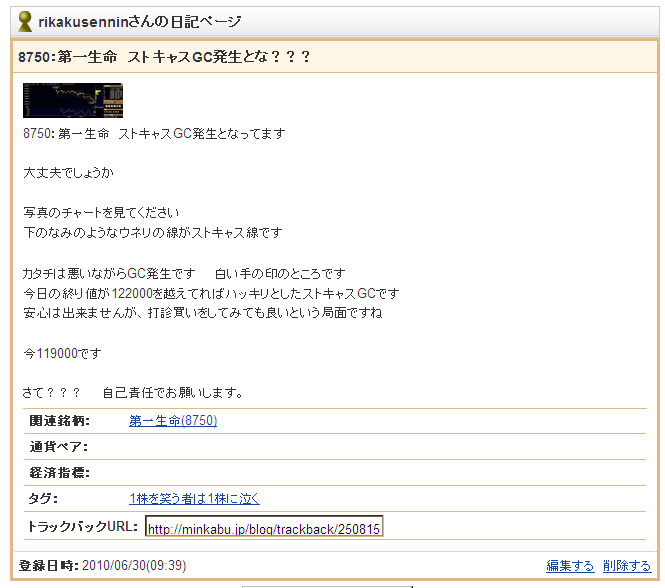This screenshot has width=665, height=588.
Task: Click the registration date 2010/06/30(09:39)
Action: click(x=134, y=566)
